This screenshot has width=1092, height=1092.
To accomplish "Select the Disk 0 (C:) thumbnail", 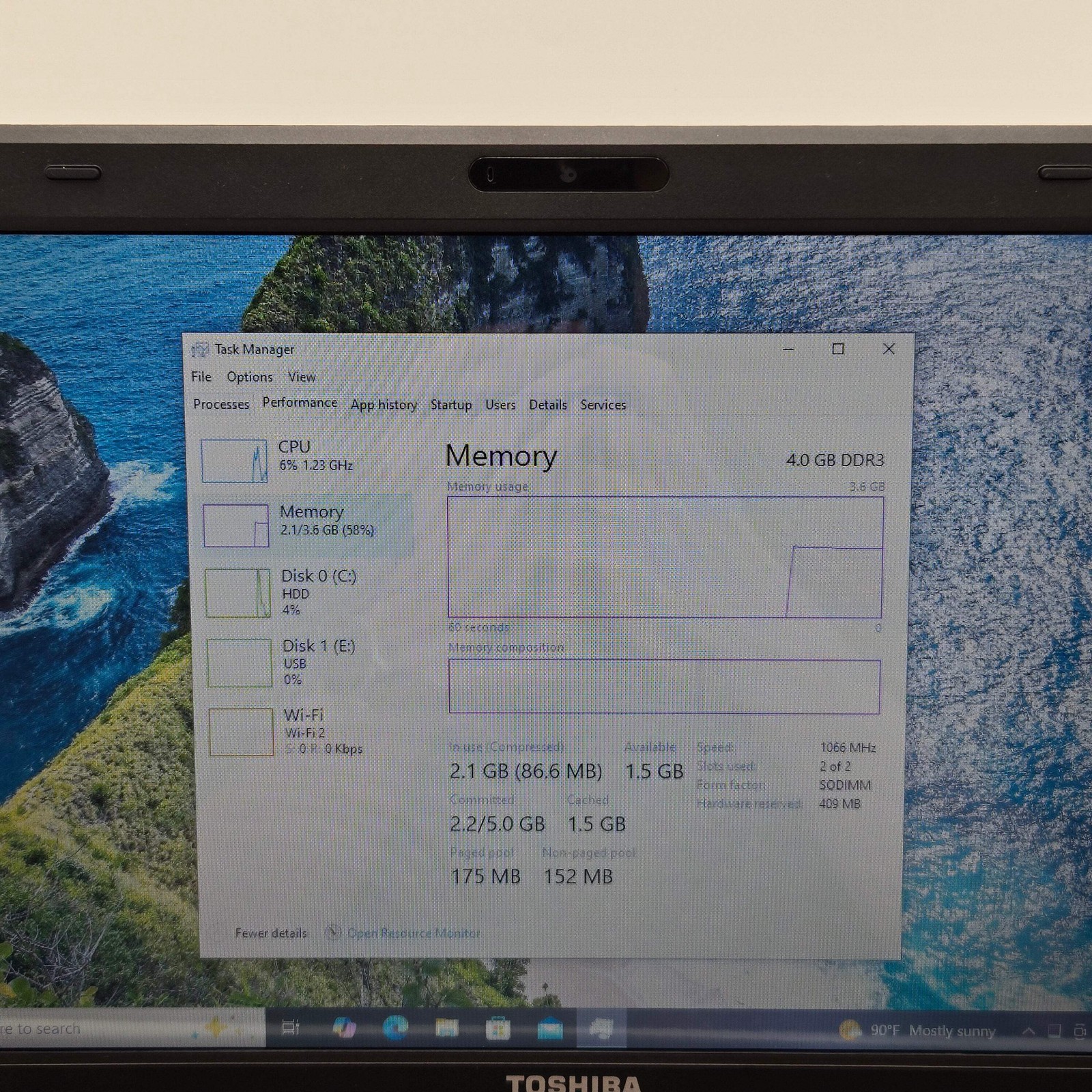I will click(238, 592).
